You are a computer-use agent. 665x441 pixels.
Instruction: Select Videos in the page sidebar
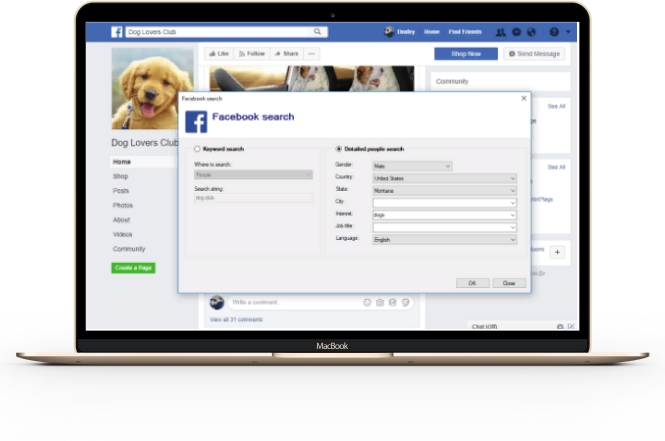pyautogui.click(x=123, y=234)
